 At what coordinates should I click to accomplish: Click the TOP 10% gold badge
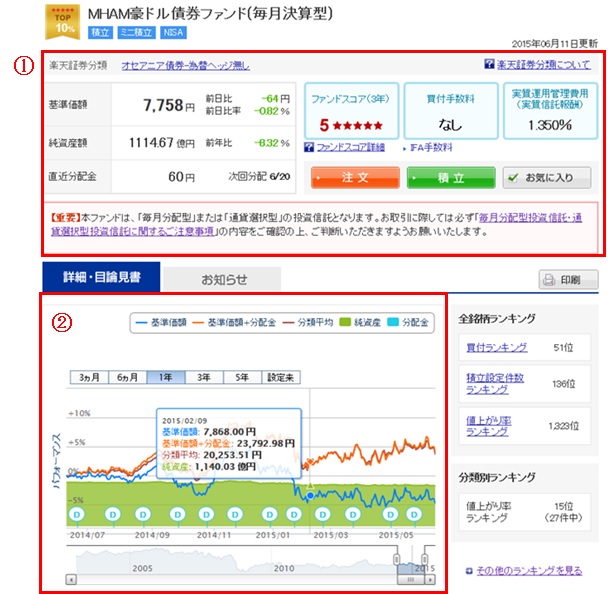[x=63, y=22]
